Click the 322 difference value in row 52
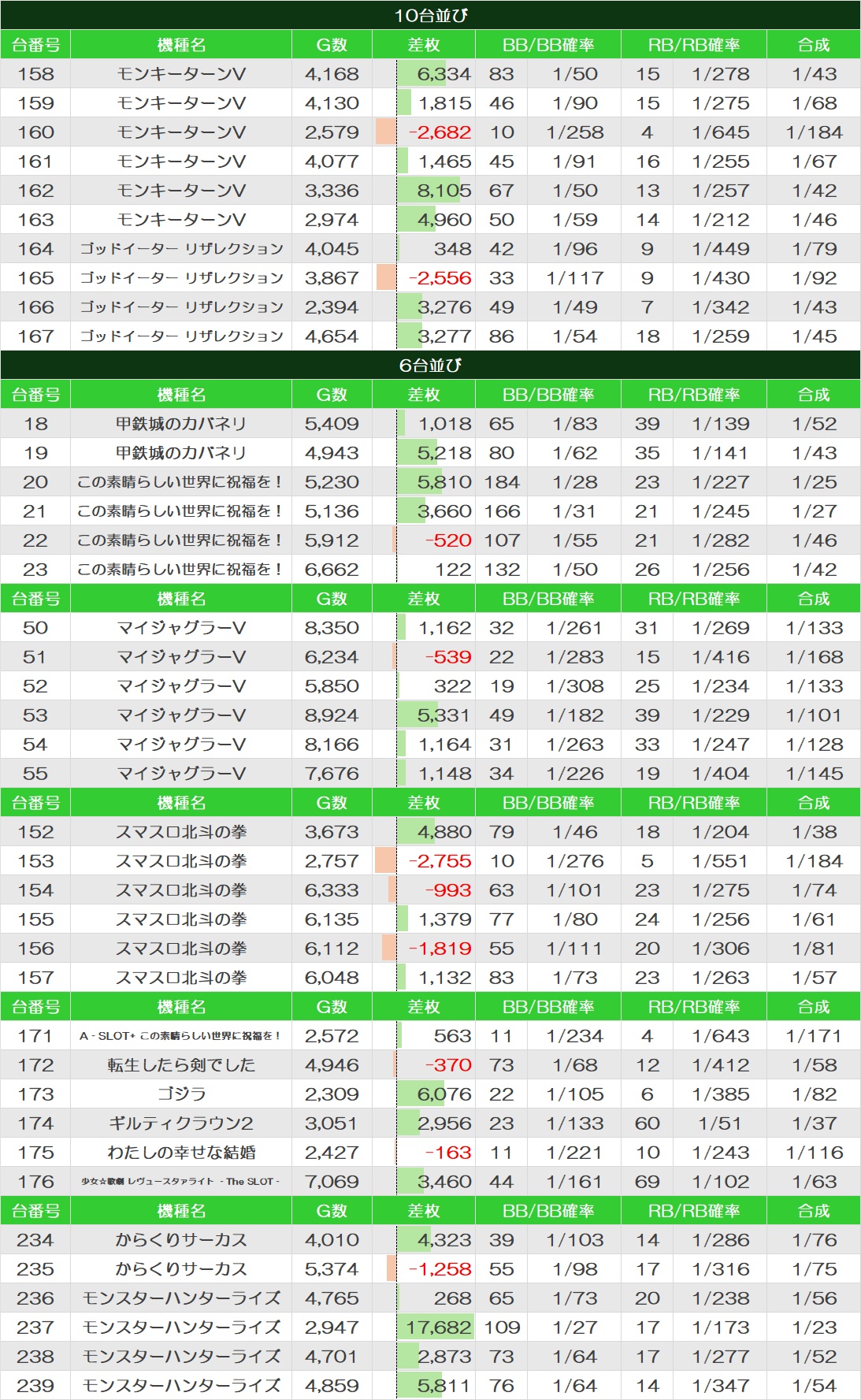 click(x=453, y=686)
